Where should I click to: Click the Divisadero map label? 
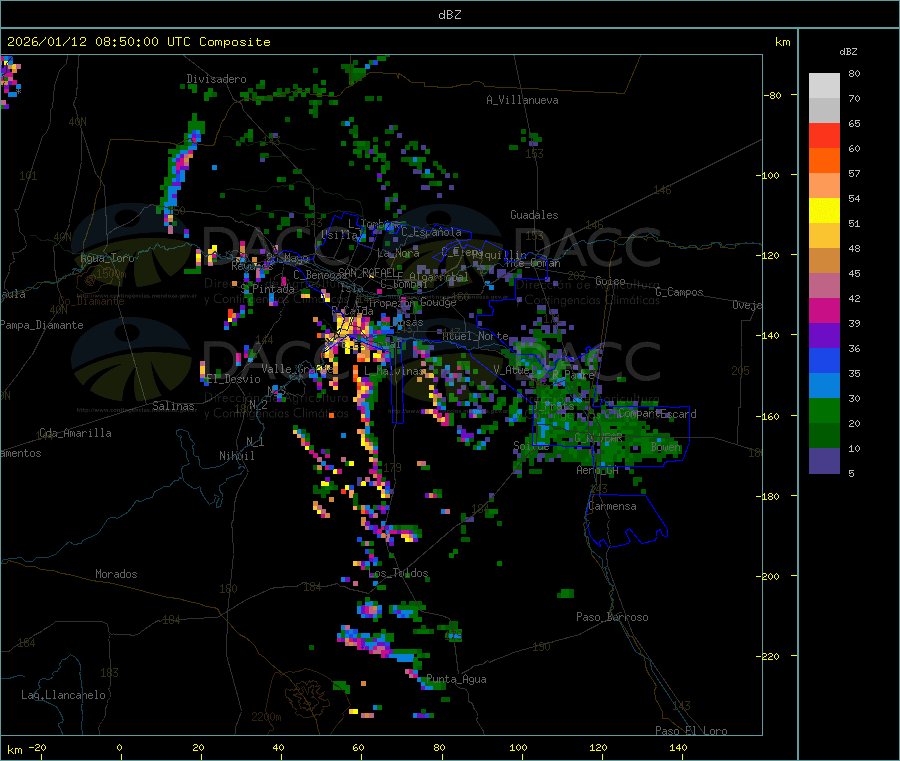(216, 79)
